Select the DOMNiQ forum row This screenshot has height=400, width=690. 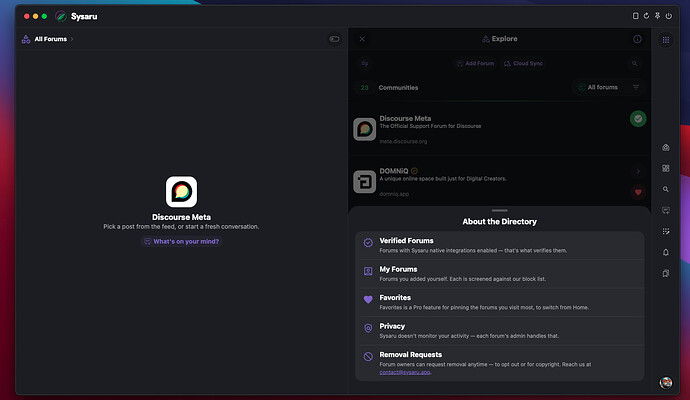pos(499,181)
